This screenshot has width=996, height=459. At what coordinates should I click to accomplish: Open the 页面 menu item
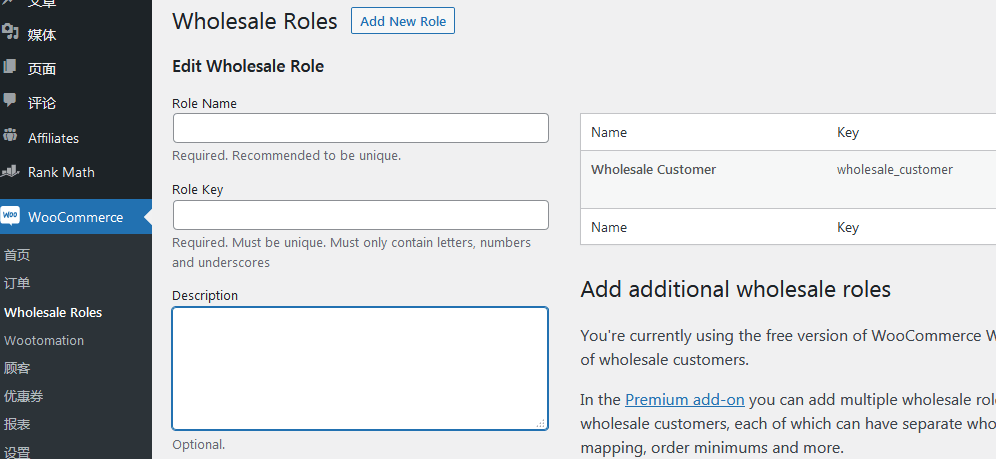[42, 69]
